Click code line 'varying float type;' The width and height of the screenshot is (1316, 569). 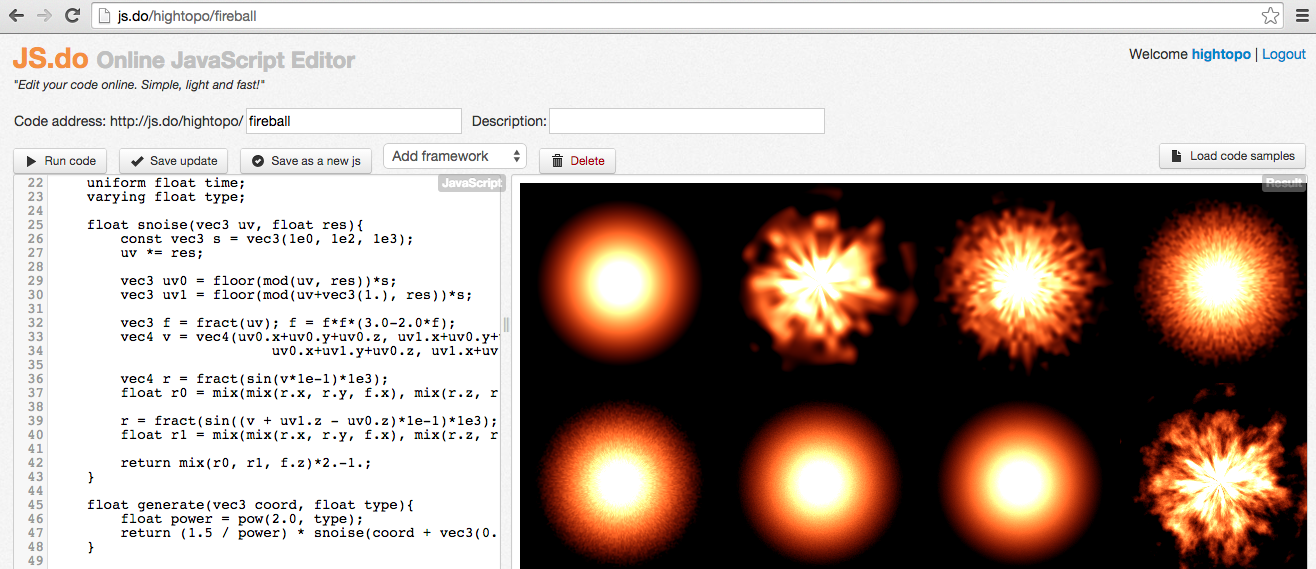[166, 197]
